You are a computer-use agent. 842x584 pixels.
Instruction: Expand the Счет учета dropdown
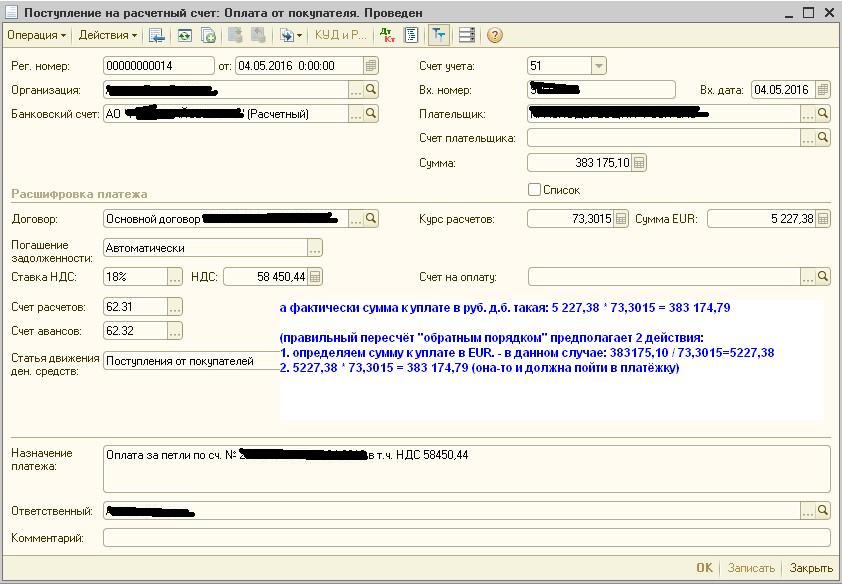coord(598,66)
